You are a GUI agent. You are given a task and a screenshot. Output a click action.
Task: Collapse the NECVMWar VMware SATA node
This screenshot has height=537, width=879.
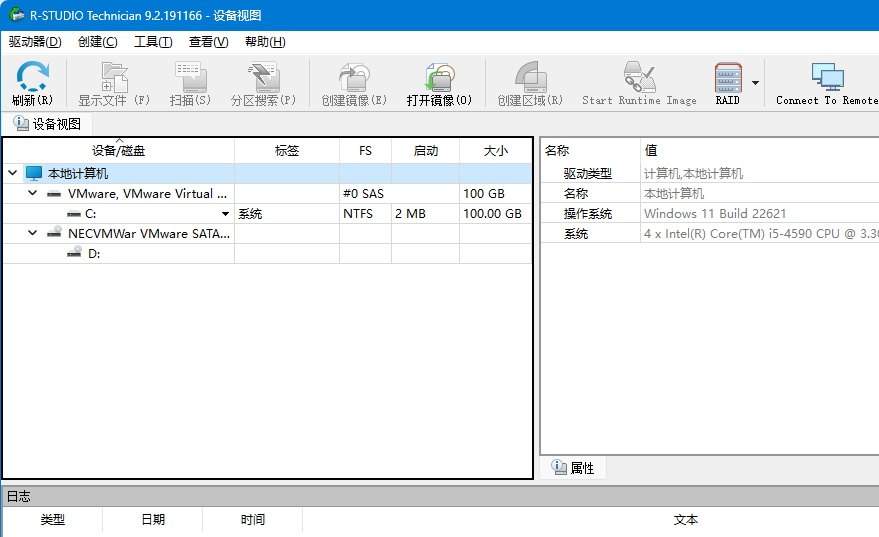(x=33, y=233)
